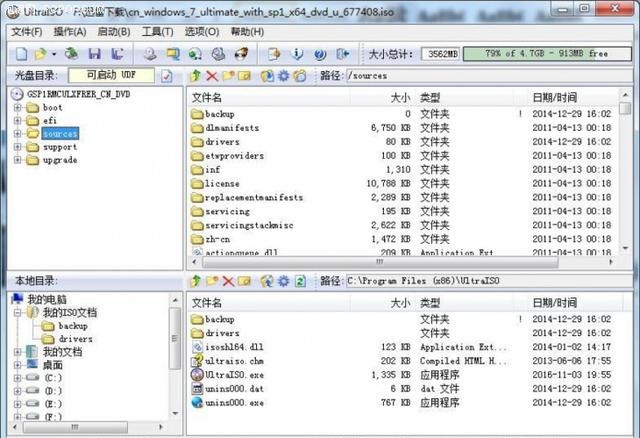
Task: Expand the (C:) drive tree node
Action: pyautogui.click(x=18, y=378)
